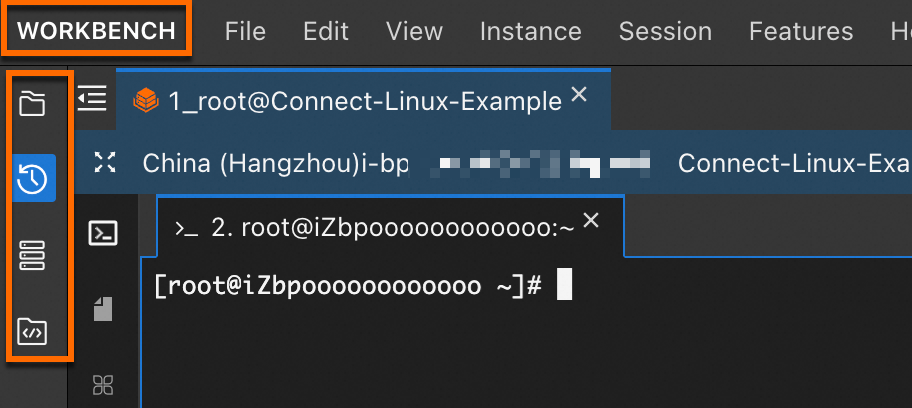The width and height of the screenshot is (912, 408).
Task: Select the history clock sidebar icon
Action: point(33,178)
